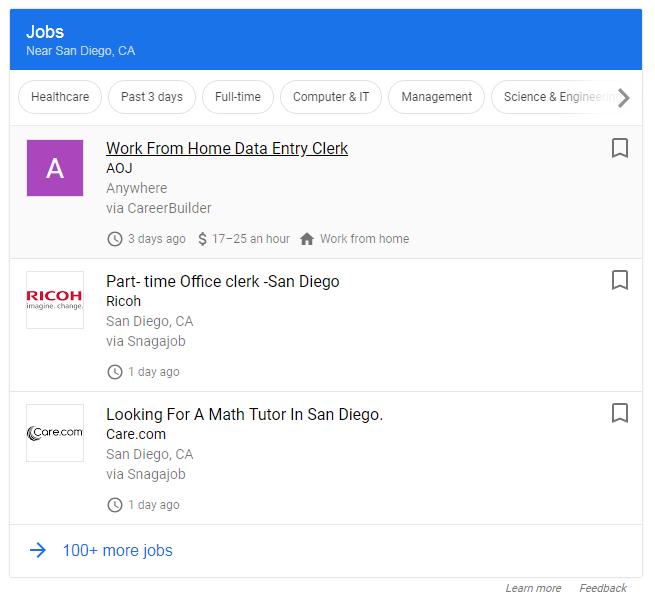Open the Learn more link
The width and height of the screenshot is (655, 603).
click(533, 588)
